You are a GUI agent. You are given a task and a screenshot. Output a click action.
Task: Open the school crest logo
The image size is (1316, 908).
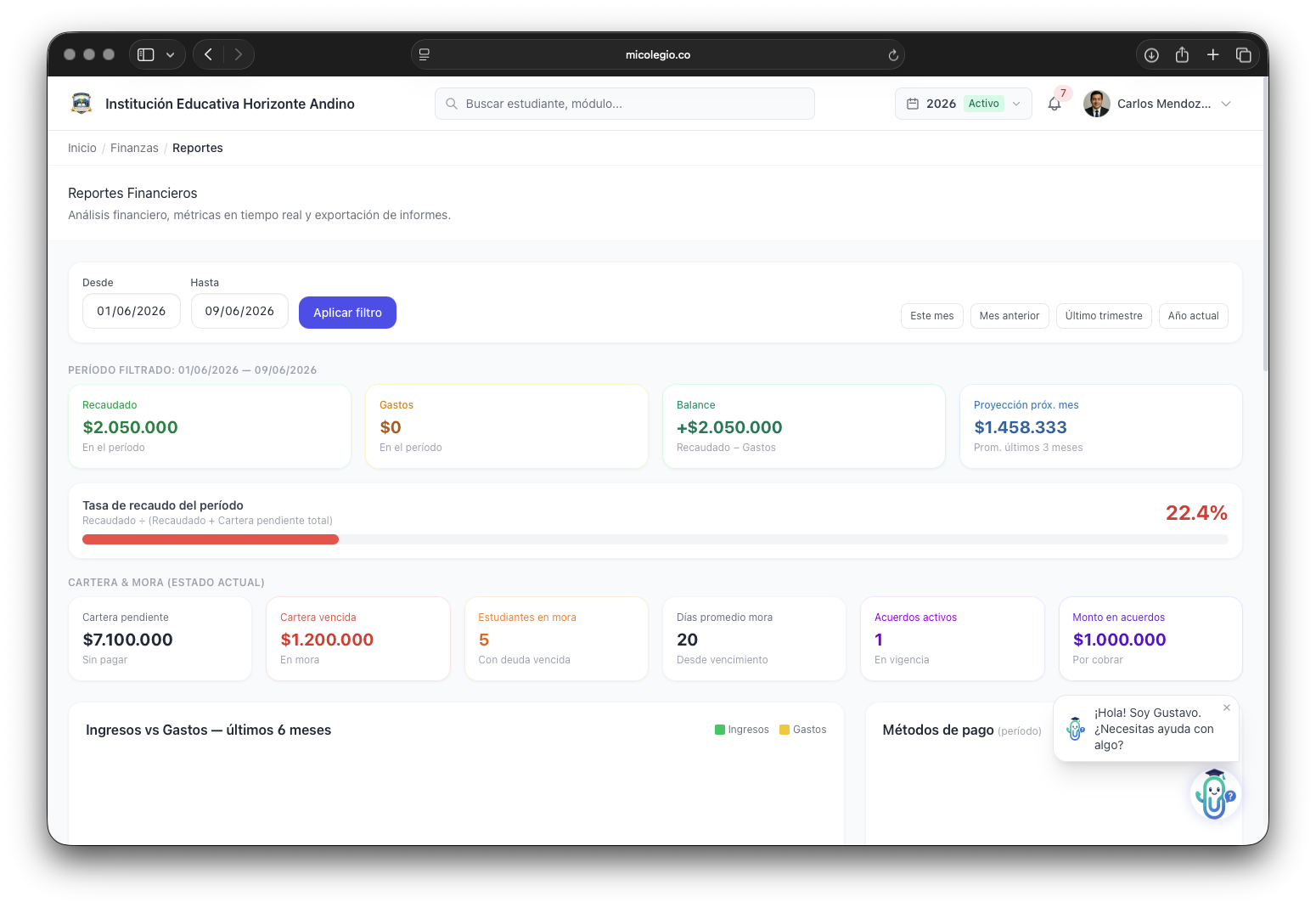click(82, 104)
